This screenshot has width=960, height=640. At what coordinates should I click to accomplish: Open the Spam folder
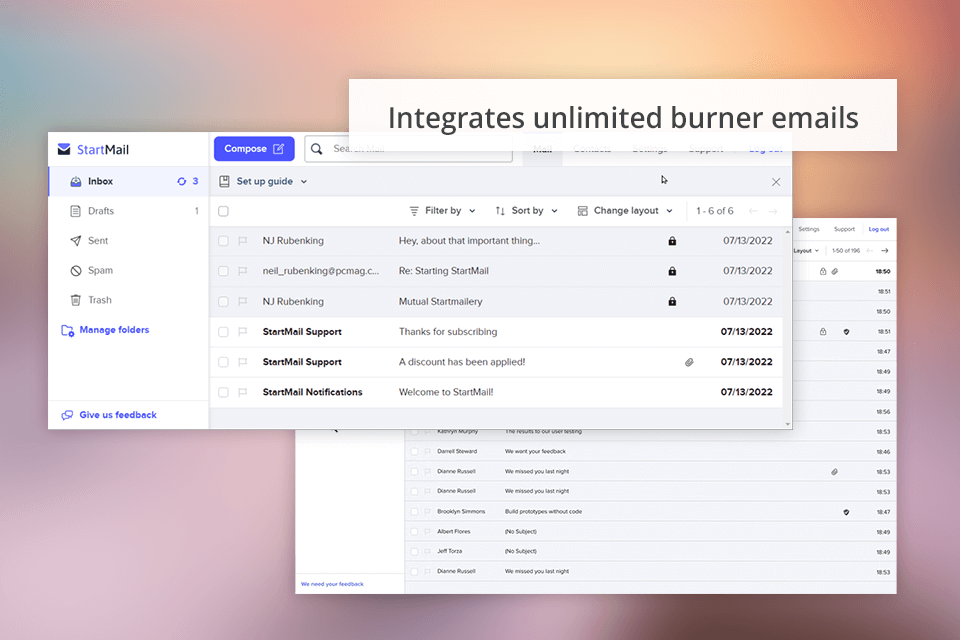click(x=129, y=270)
